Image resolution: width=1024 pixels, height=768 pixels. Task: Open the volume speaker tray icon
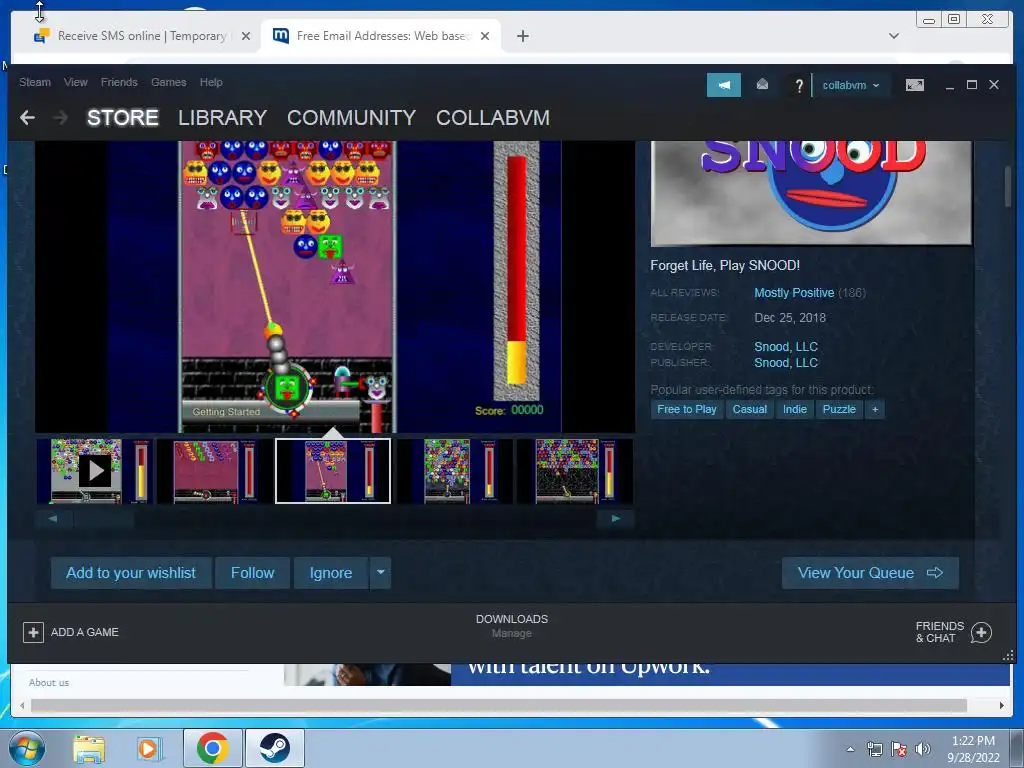922,749
